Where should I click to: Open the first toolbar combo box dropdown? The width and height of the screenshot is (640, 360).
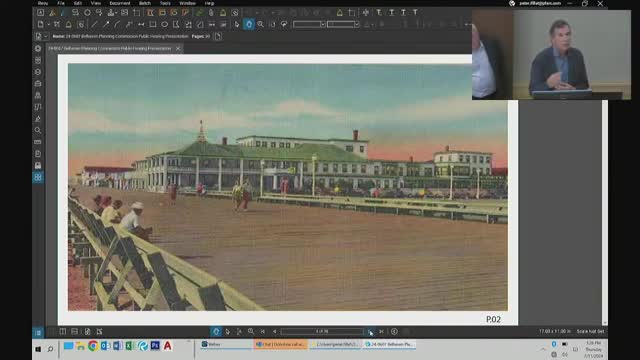(x=323, y=24)
